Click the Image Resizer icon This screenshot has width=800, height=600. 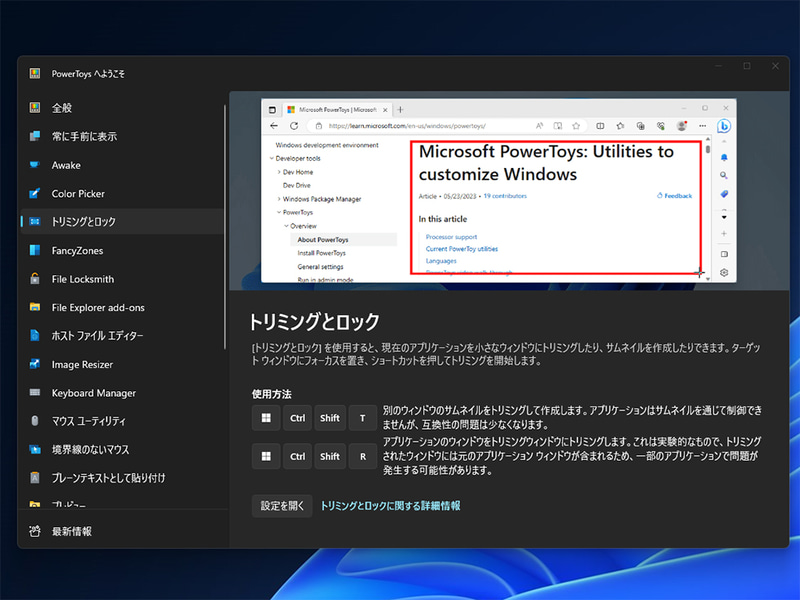35,364
